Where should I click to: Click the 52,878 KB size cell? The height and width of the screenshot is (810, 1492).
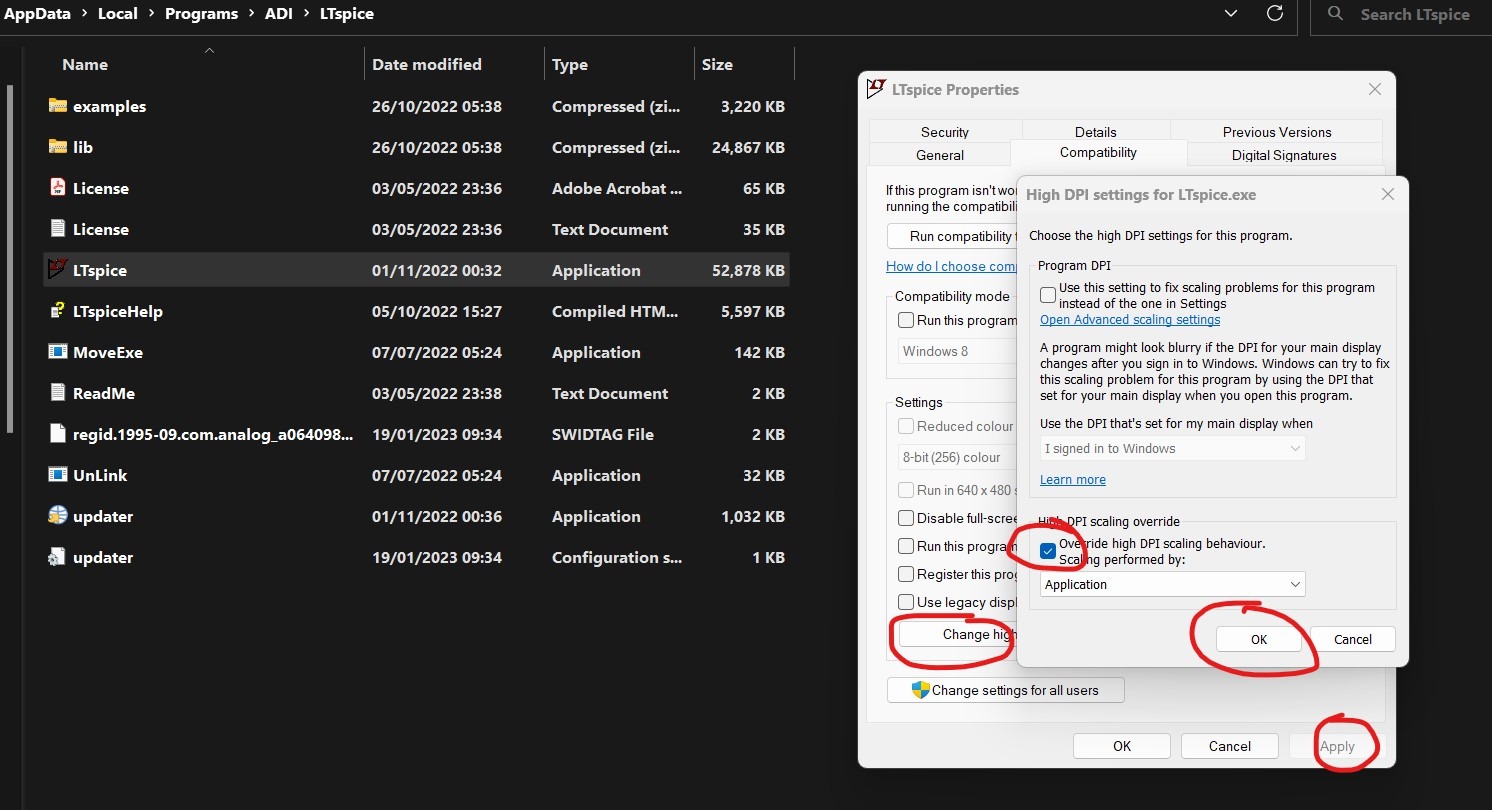point(746,270)
